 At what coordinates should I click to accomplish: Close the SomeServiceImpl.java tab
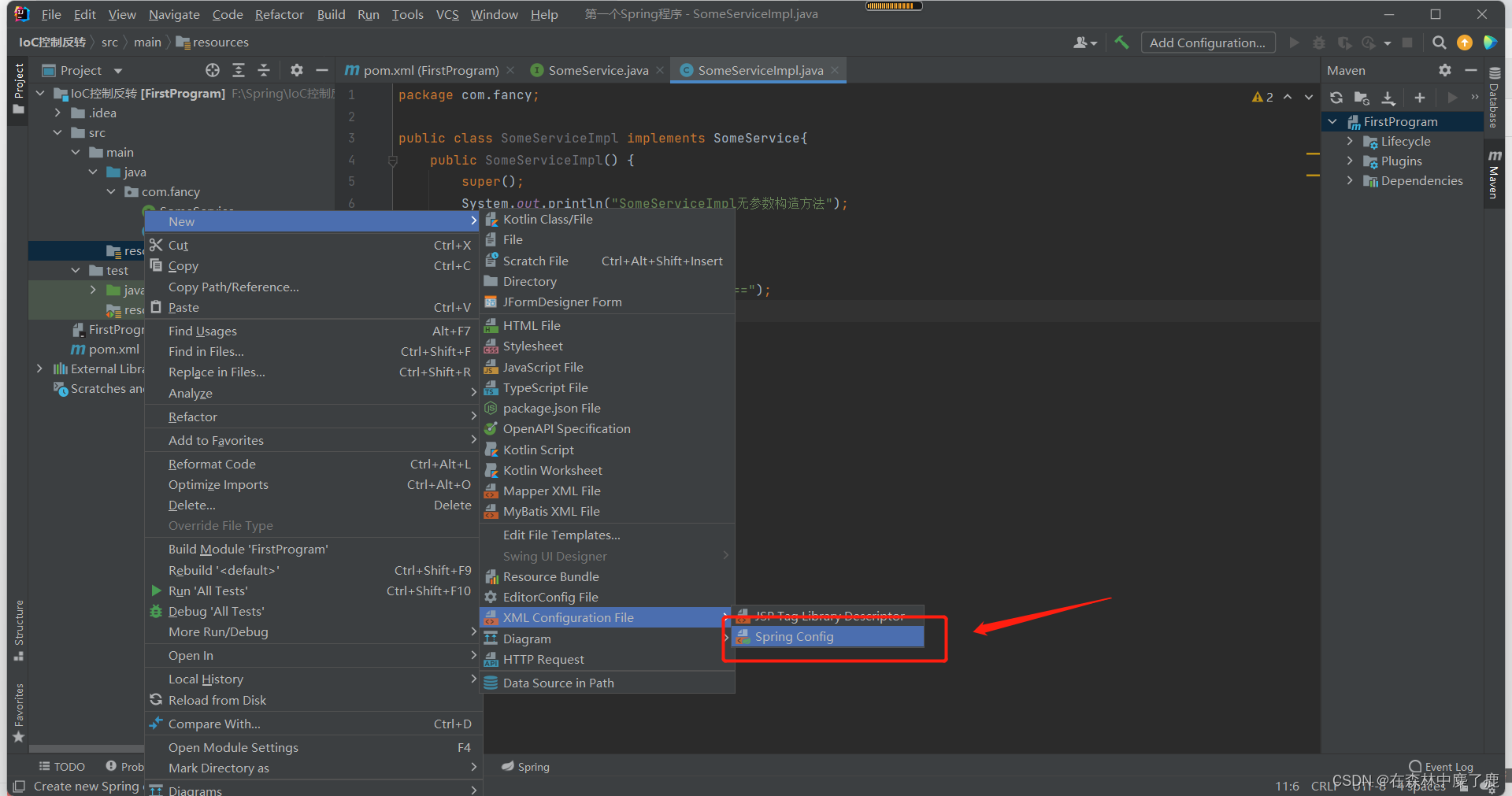(835, 70)
